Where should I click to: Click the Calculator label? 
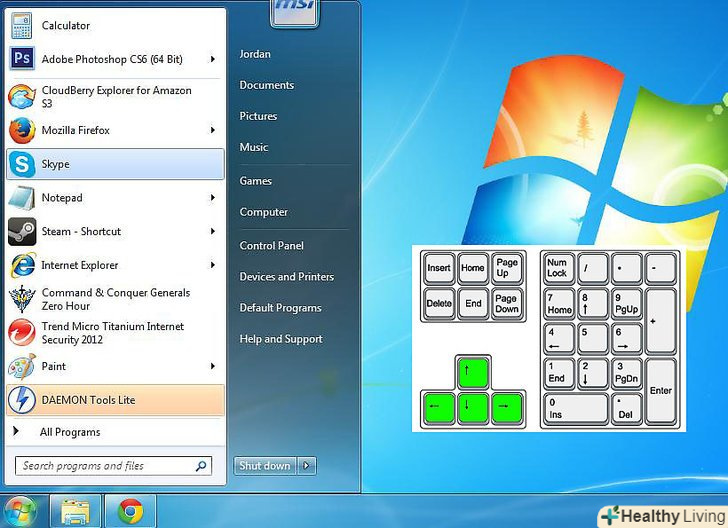click(x=66, y=26)
